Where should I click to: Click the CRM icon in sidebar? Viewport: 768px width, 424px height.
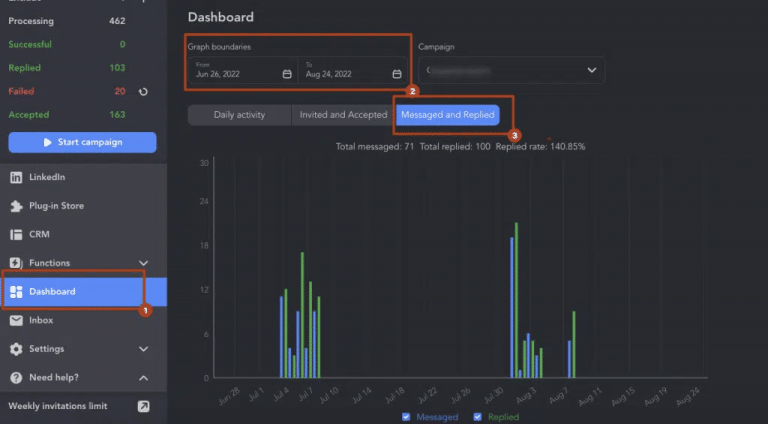[x=16, y=234]
